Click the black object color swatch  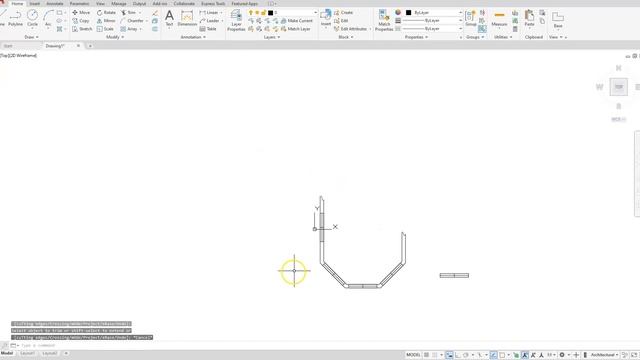point(408,13)
